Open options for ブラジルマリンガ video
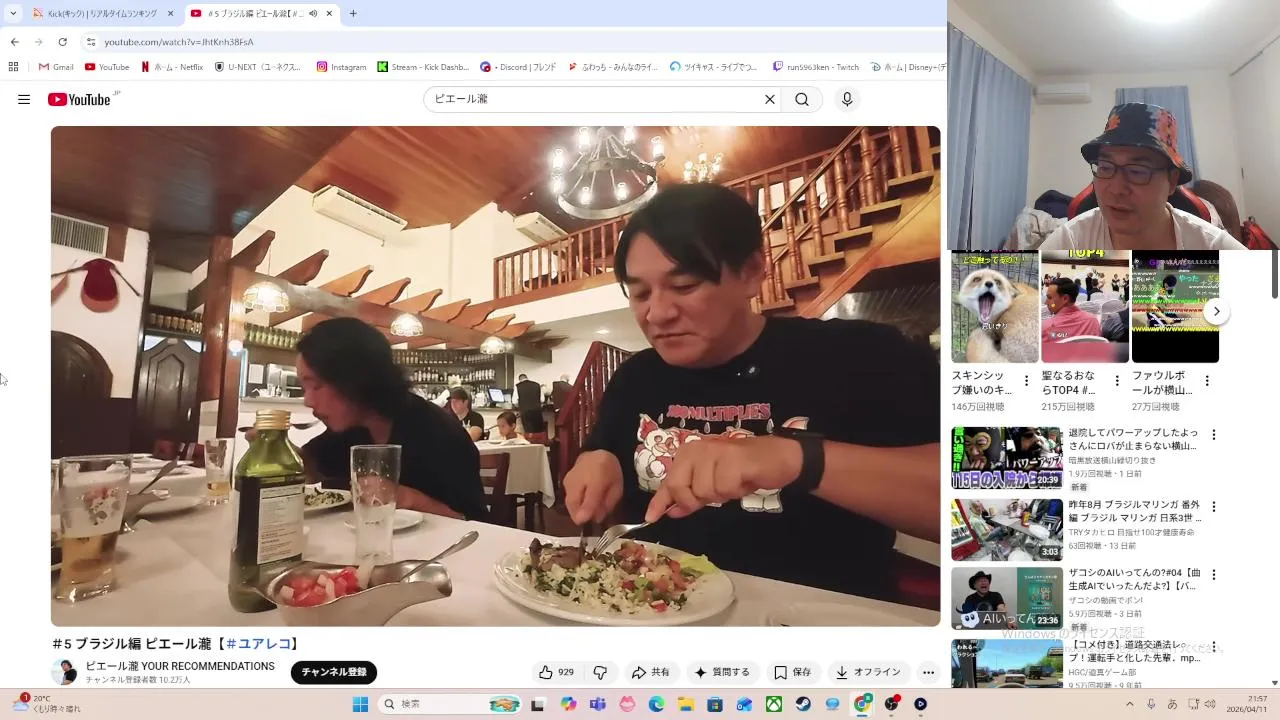The height and width of the screenshot is (720, 1280). pyautogui.click(x=1214, y=506)
